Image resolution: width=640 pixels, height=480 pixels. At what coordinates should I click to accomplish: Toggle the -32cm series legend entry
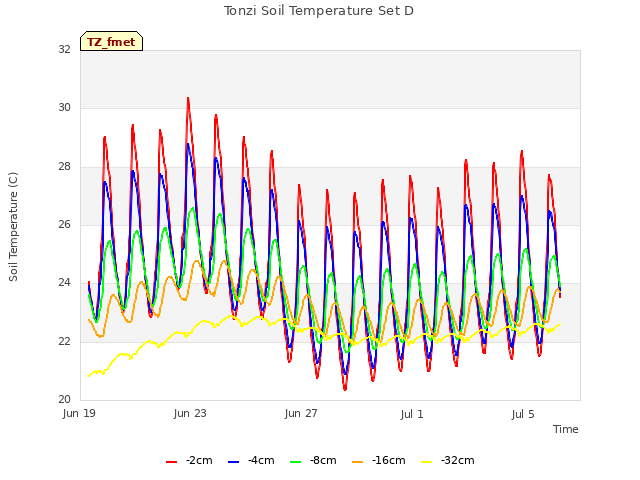447,461
